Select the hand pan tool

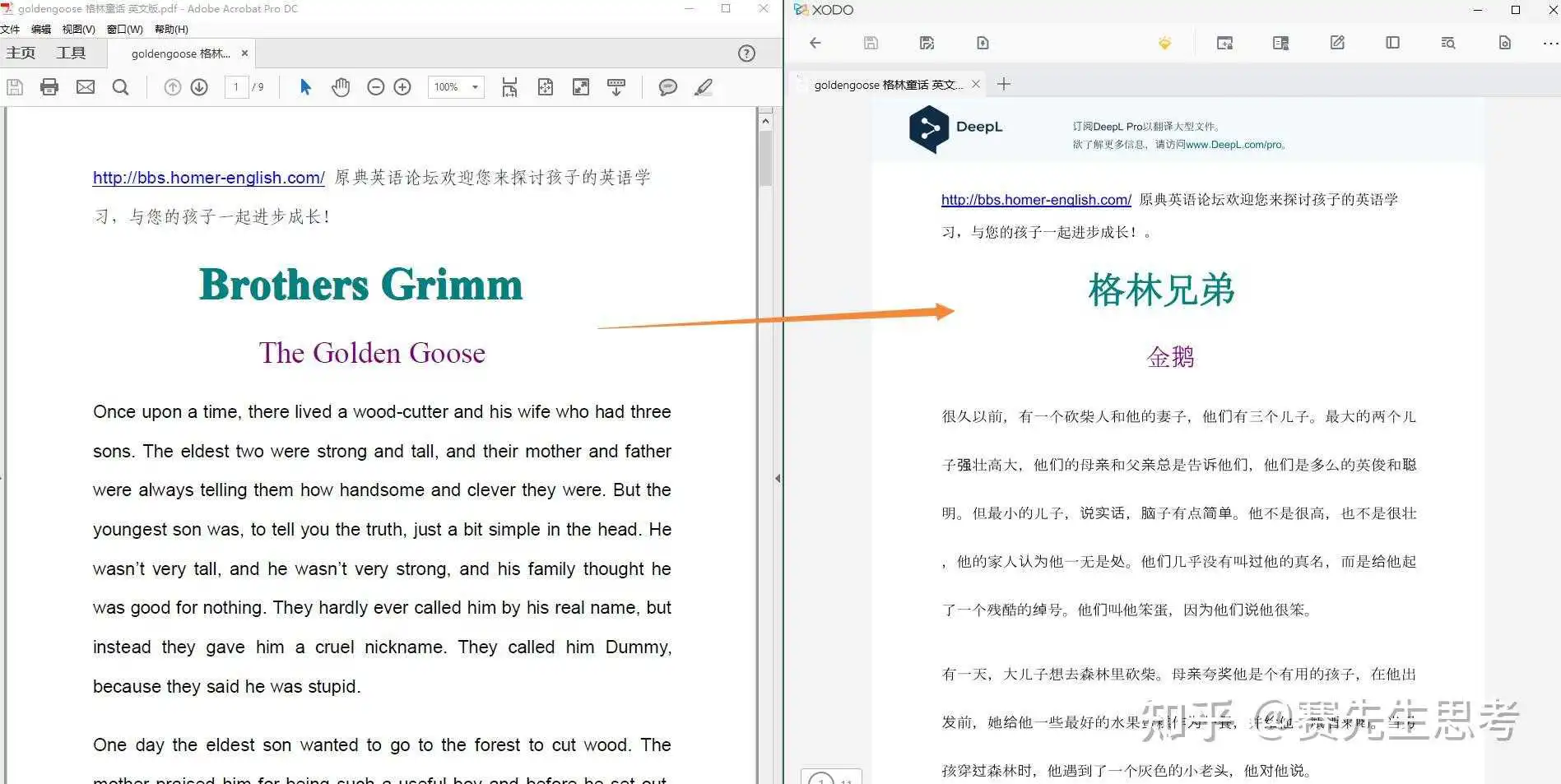point(341,87)
